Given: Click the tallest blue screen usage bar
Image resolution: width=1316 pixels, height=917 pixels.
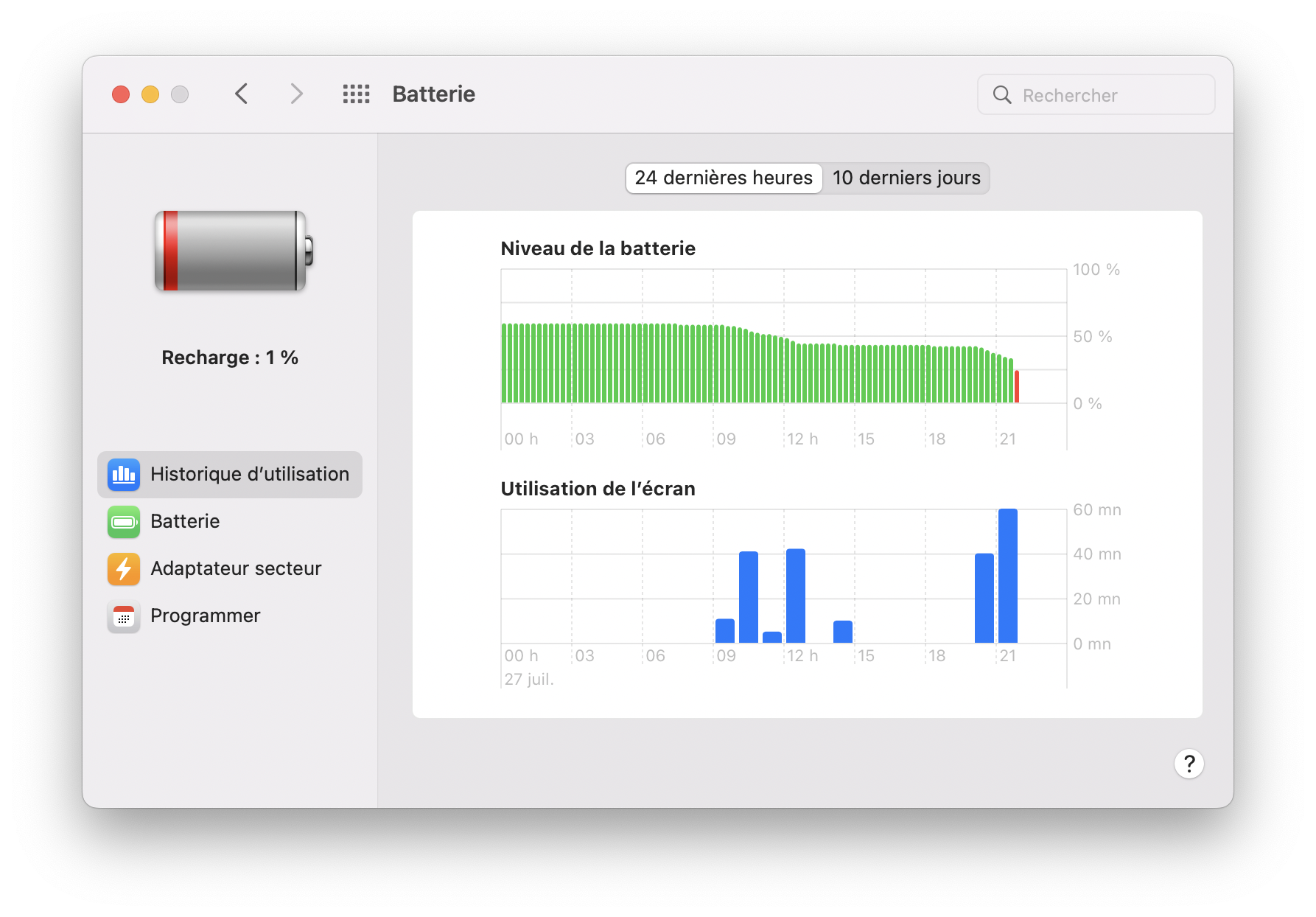Looking at the screenshot, I should pos(1007,576).
